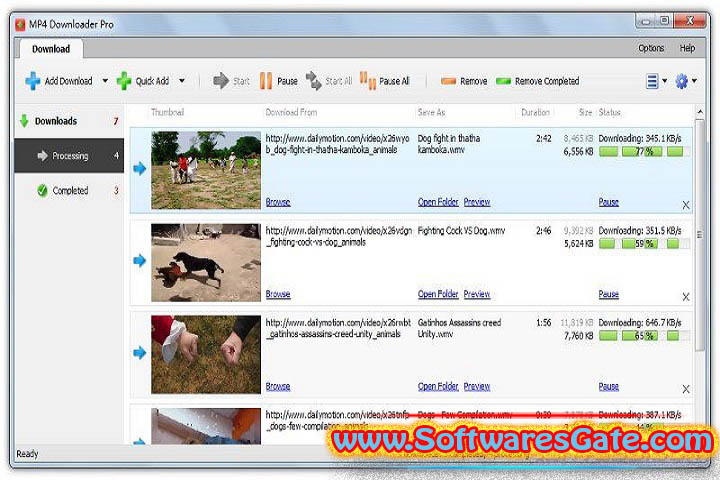Image resolution: width=720 pixels, height=480 pixels.
Task: Select Downloads category in sidebar
Action: point(69,121)
